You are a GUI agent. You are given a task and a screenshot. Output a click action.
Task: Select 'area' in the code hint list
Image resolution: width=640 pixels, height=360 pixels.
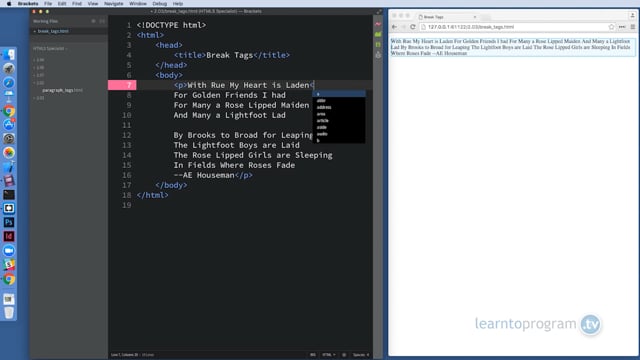click(339, 114)
